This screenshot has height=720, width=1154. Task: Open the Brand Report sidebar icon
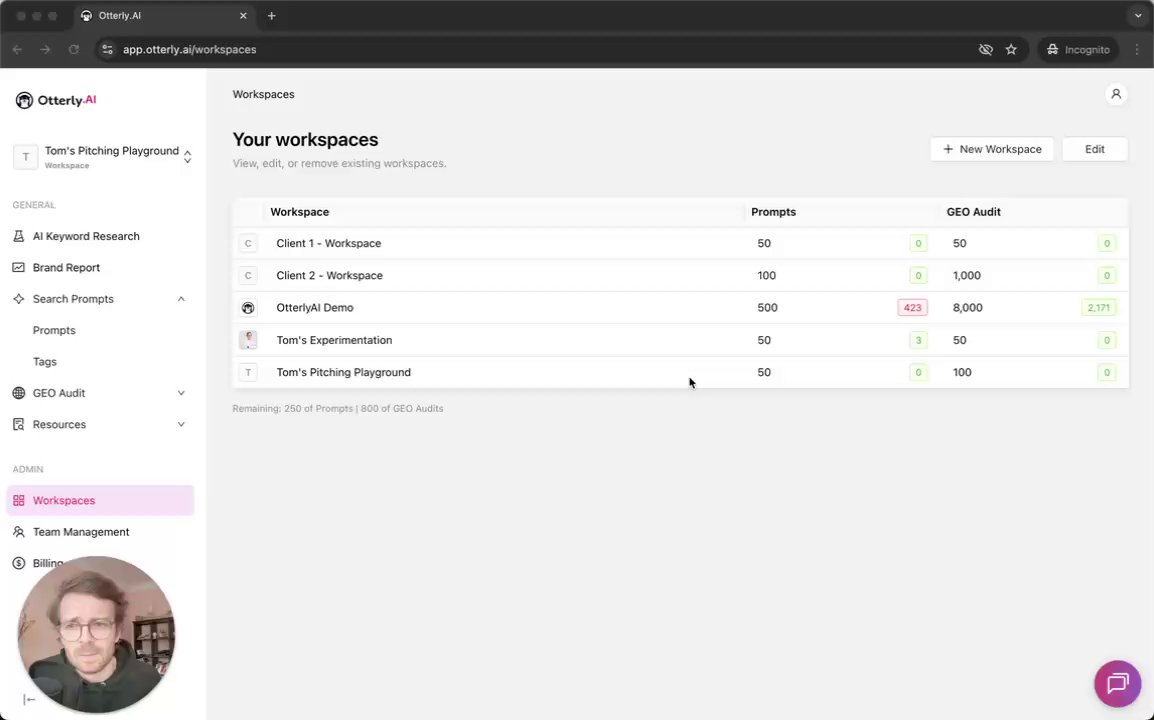(19, 268)
